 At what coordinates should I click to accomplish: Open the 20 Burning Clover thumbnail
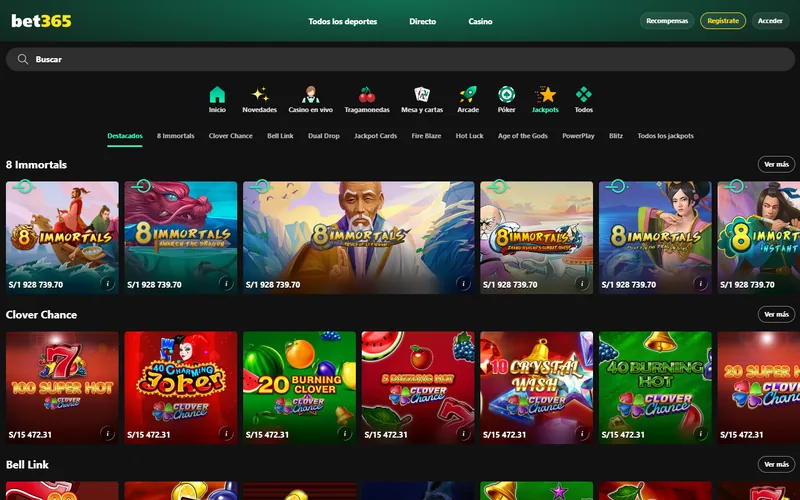click(299, 387)
